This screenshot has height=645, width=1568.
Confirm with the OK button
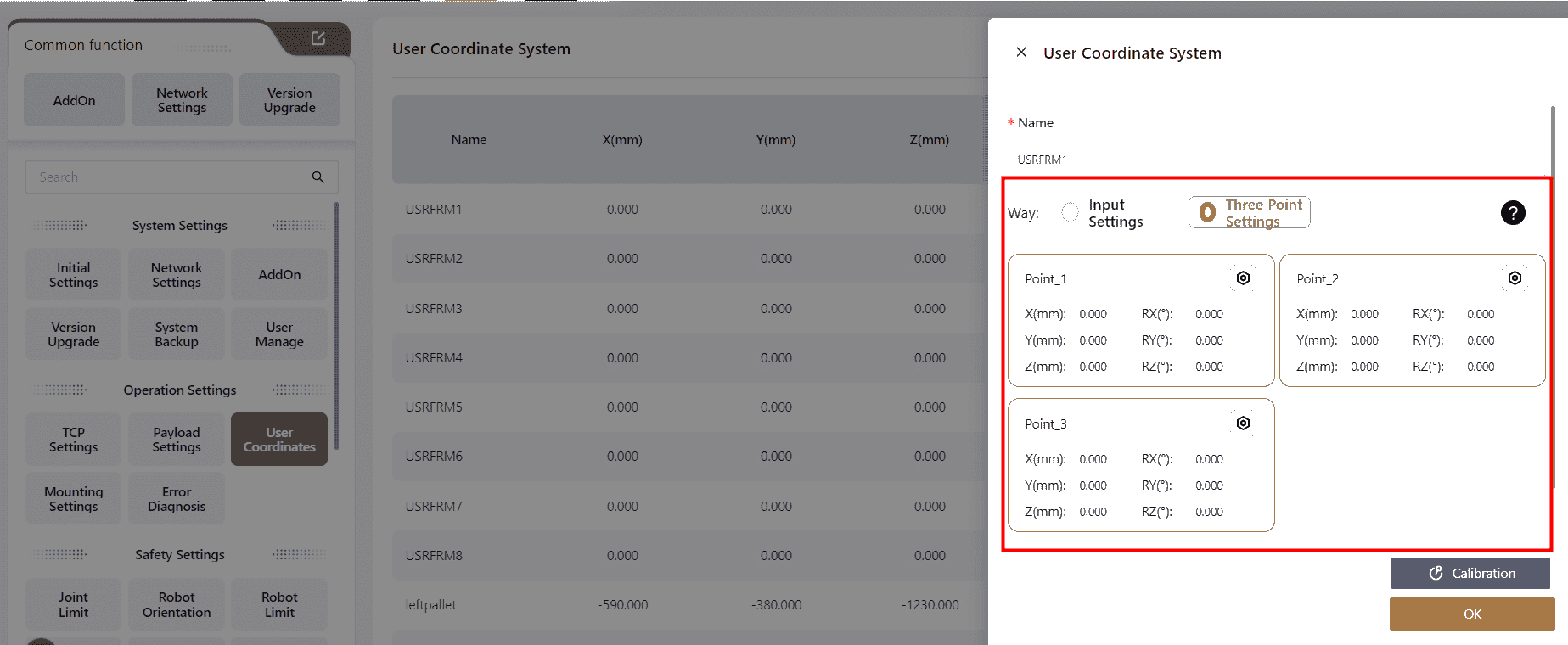coord(1471,614)
